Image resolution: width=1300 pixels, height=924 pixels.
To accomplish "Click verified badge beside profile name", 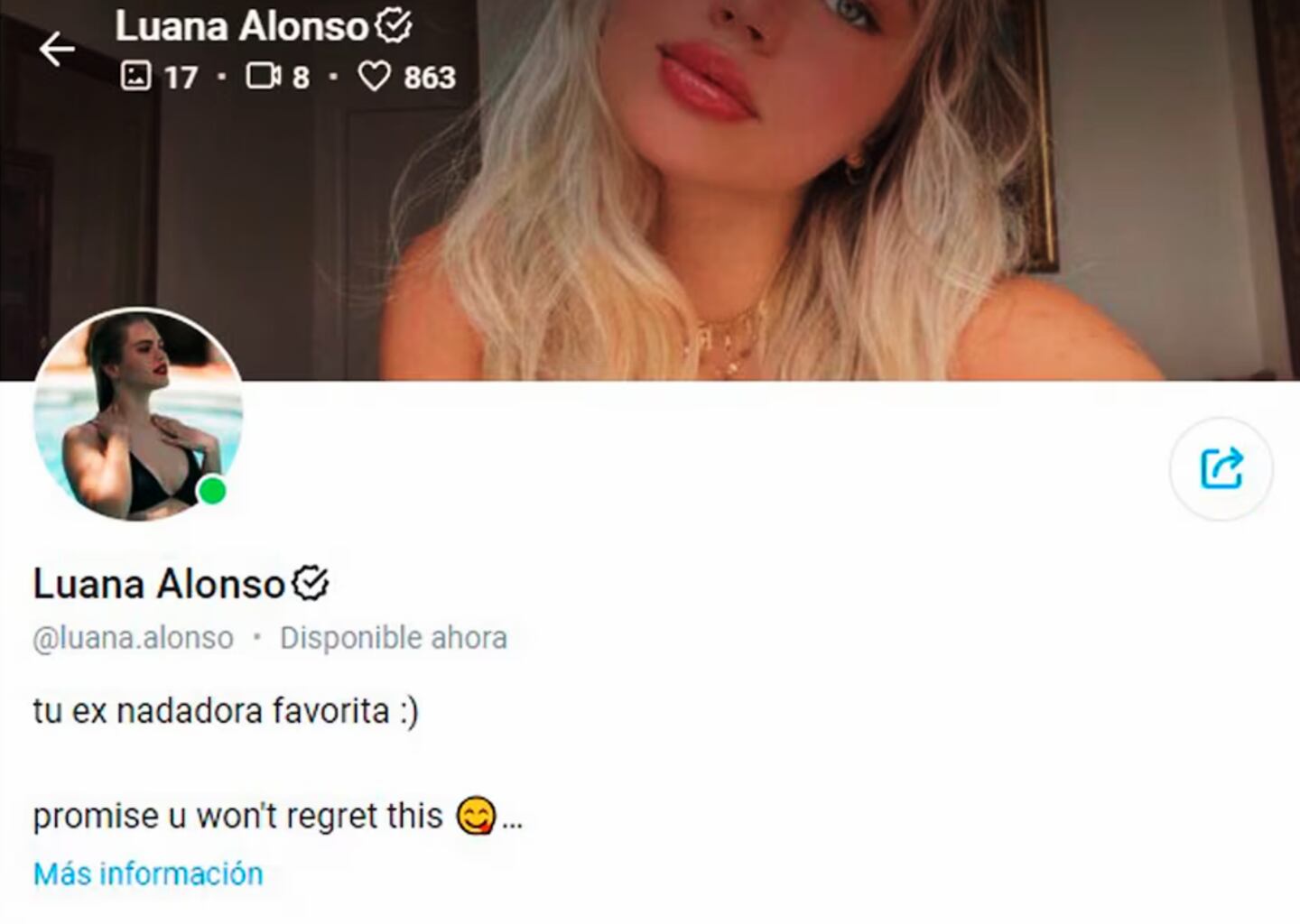I will (x=311, y=583).
